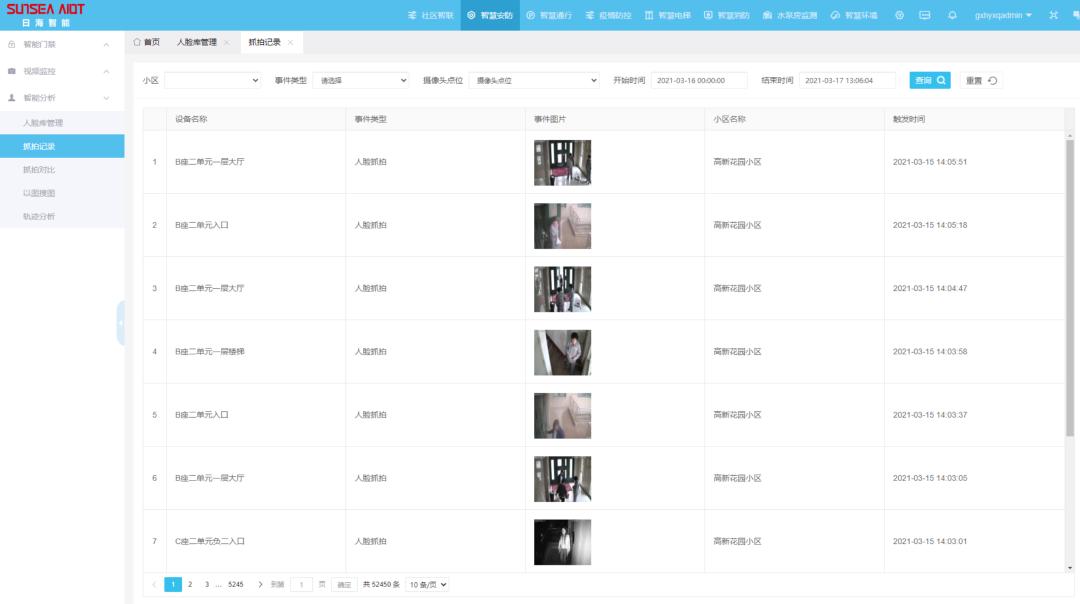Collapse the left sidebar using the handle
Image resolution: width=1080 pixels, height=604 pixels.
coord(121,323)
